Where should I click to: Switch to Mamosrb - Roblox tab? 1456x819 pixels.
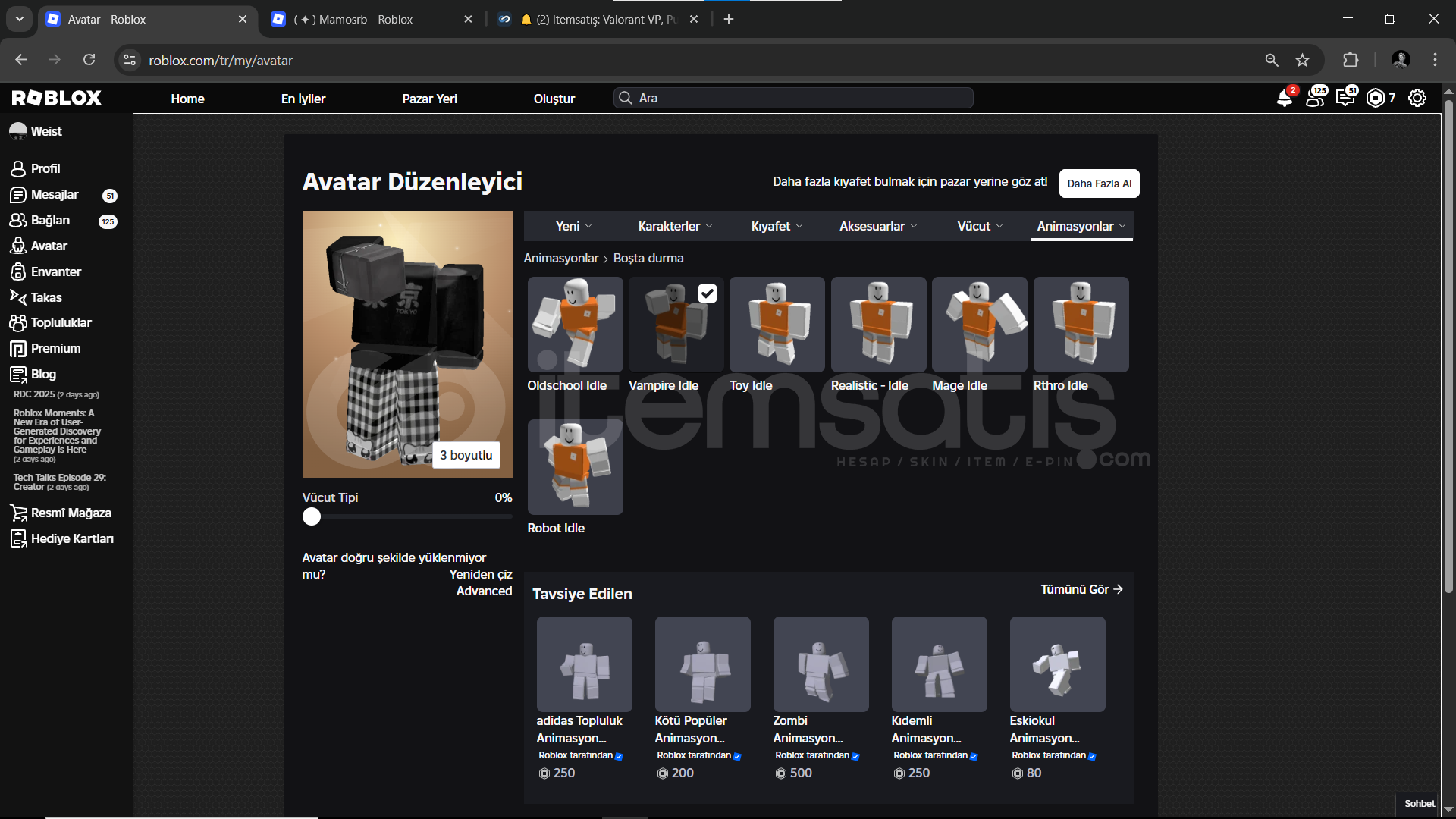(372, 20)
